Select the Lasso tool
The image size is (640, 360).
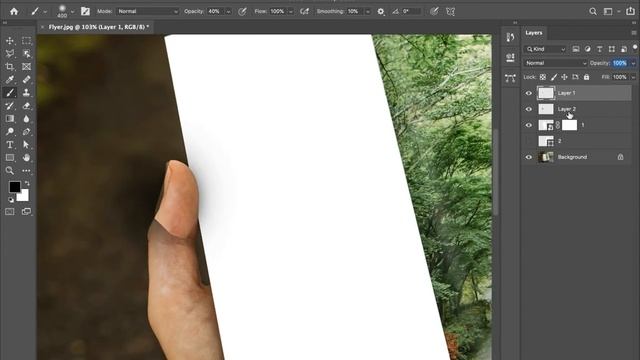point(10,53)
